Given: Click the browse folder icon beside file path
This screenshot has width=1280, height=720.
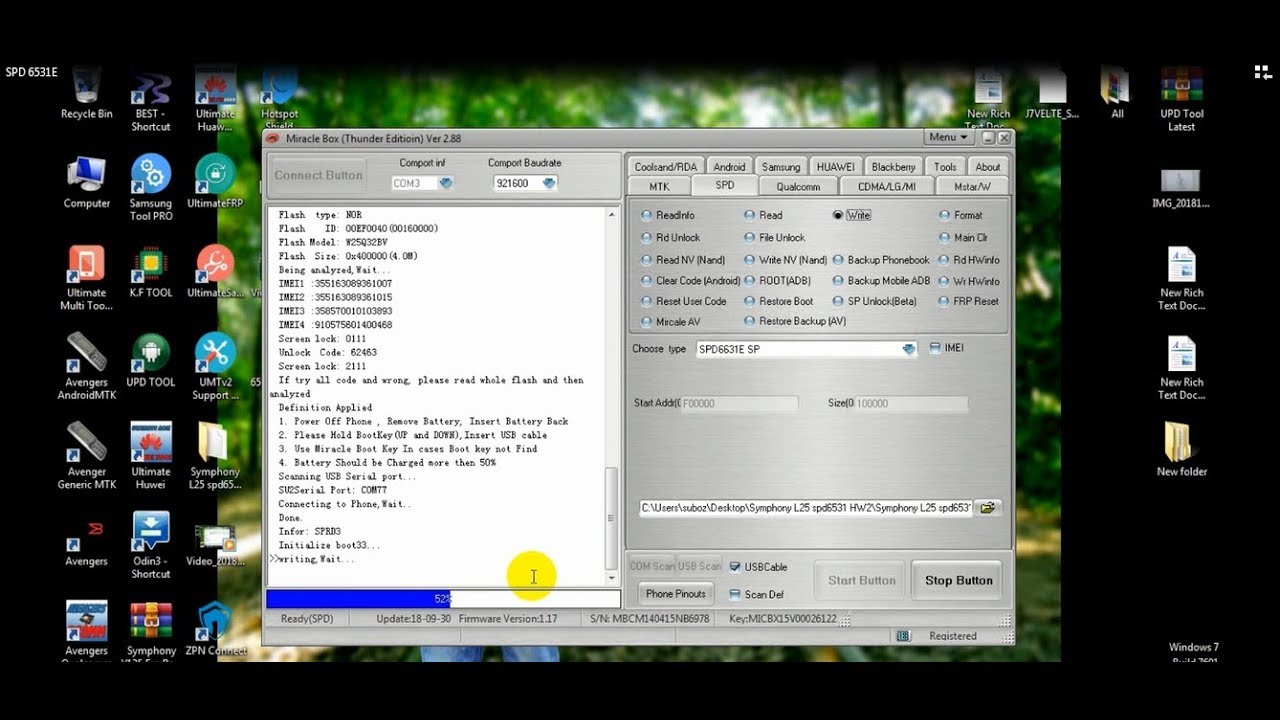Looking at the screenshot, I should [x=987, y=508].
